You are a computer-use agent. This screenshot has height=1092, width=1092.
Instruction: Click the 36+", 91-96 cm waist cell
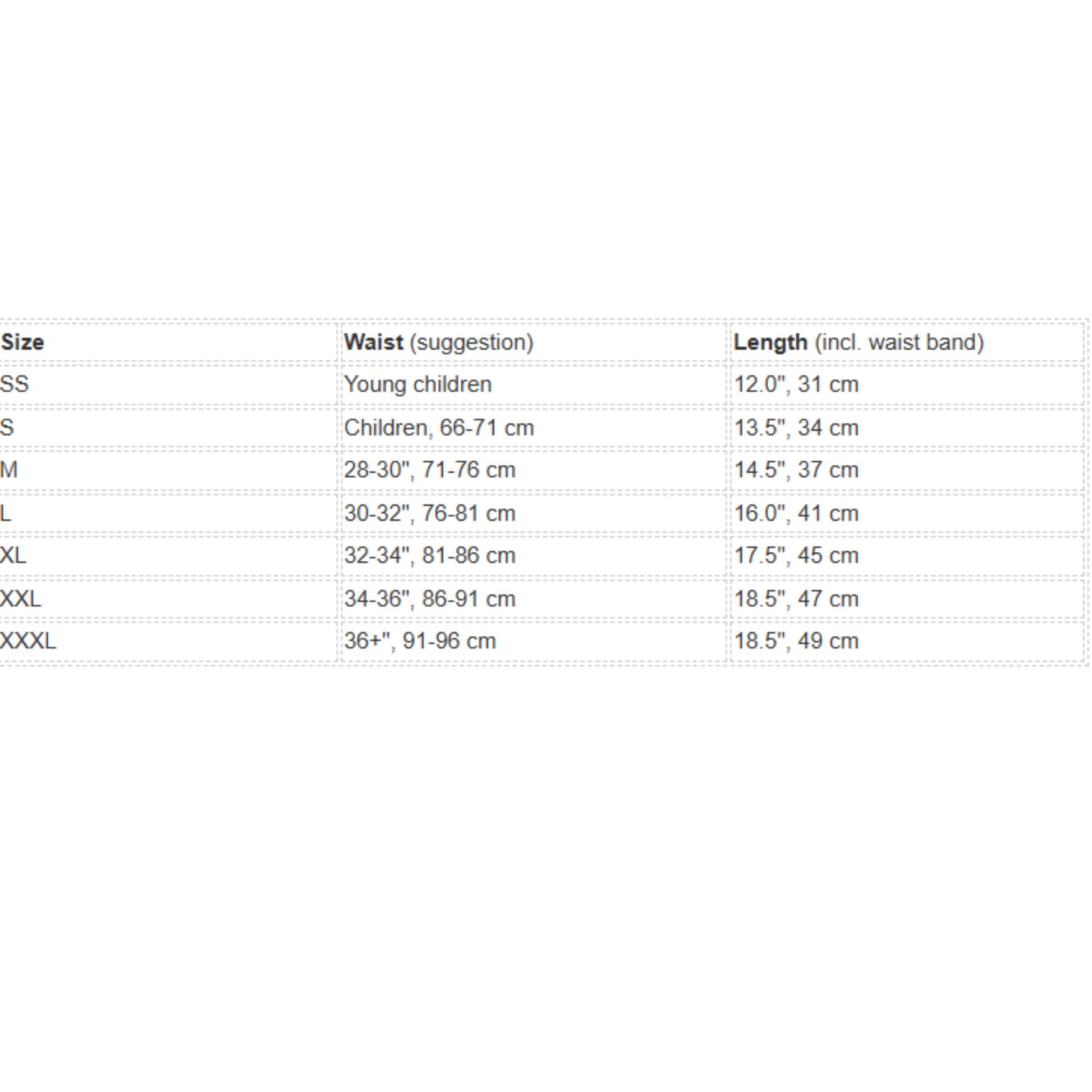(x=420, y=641)
